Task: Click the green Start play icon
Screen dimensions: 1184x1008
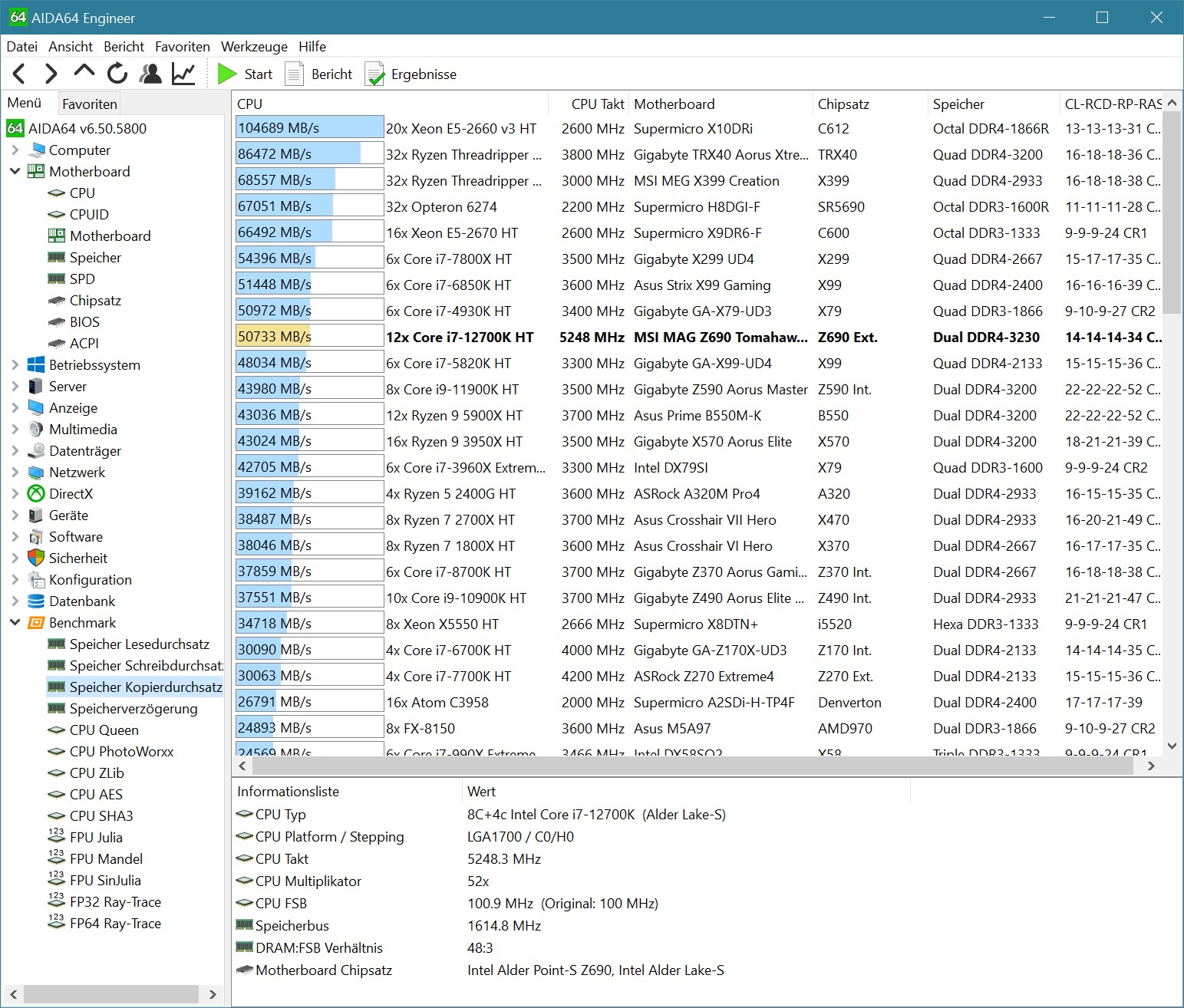Action: (x=227, y=74)
